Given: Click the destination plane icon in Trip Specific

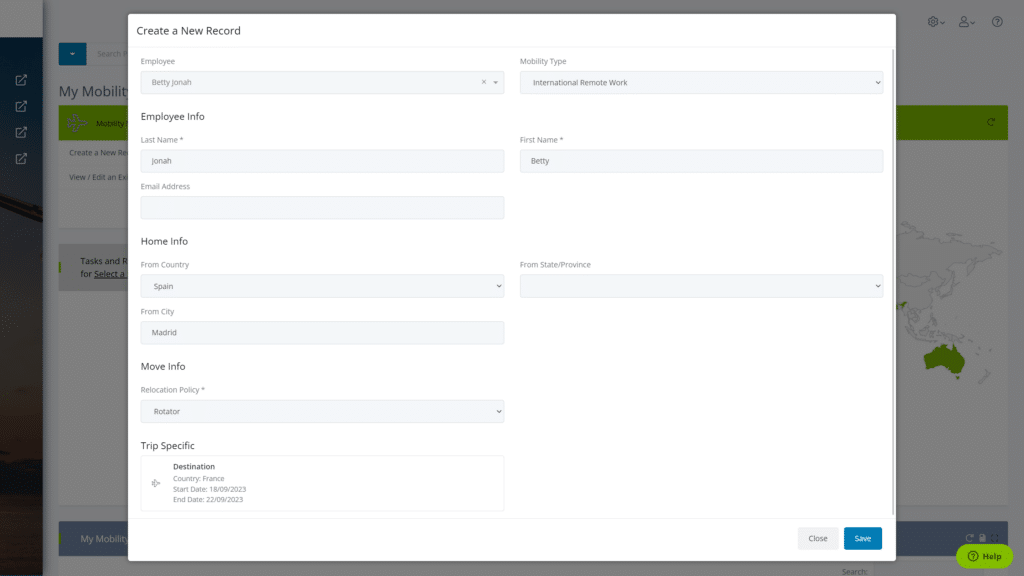Looking at the screenshot, I should [156, 482].
